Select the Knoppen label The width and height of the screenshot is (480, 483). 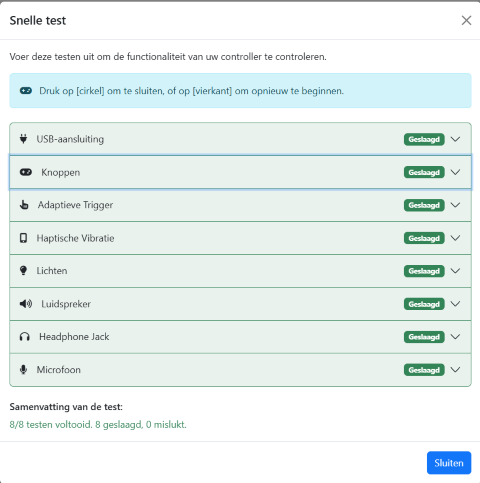point(61,172)
